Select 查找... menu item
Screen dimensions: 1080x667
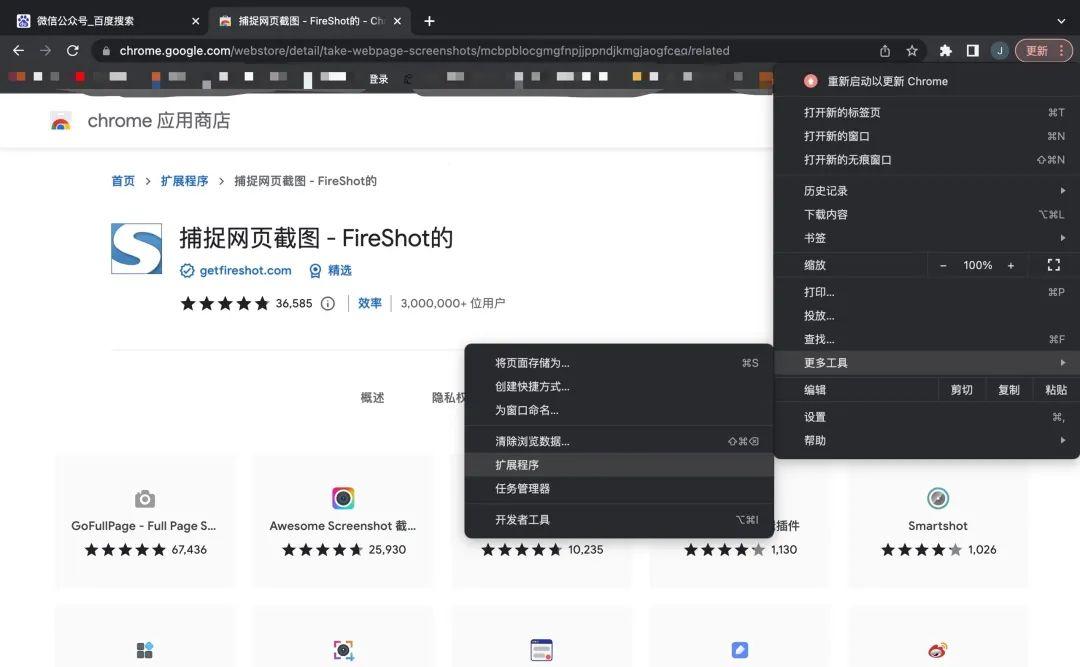pos(927,339)
